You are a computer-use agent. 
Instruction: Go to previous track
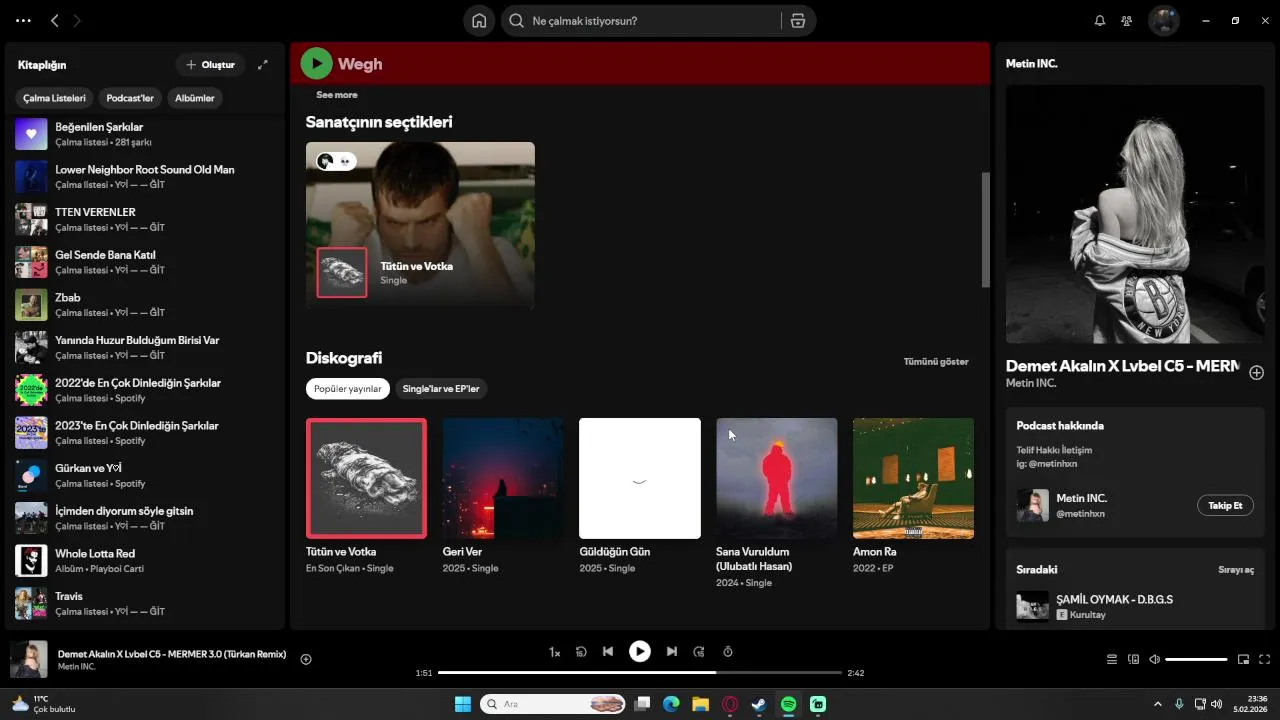[608, 652]
